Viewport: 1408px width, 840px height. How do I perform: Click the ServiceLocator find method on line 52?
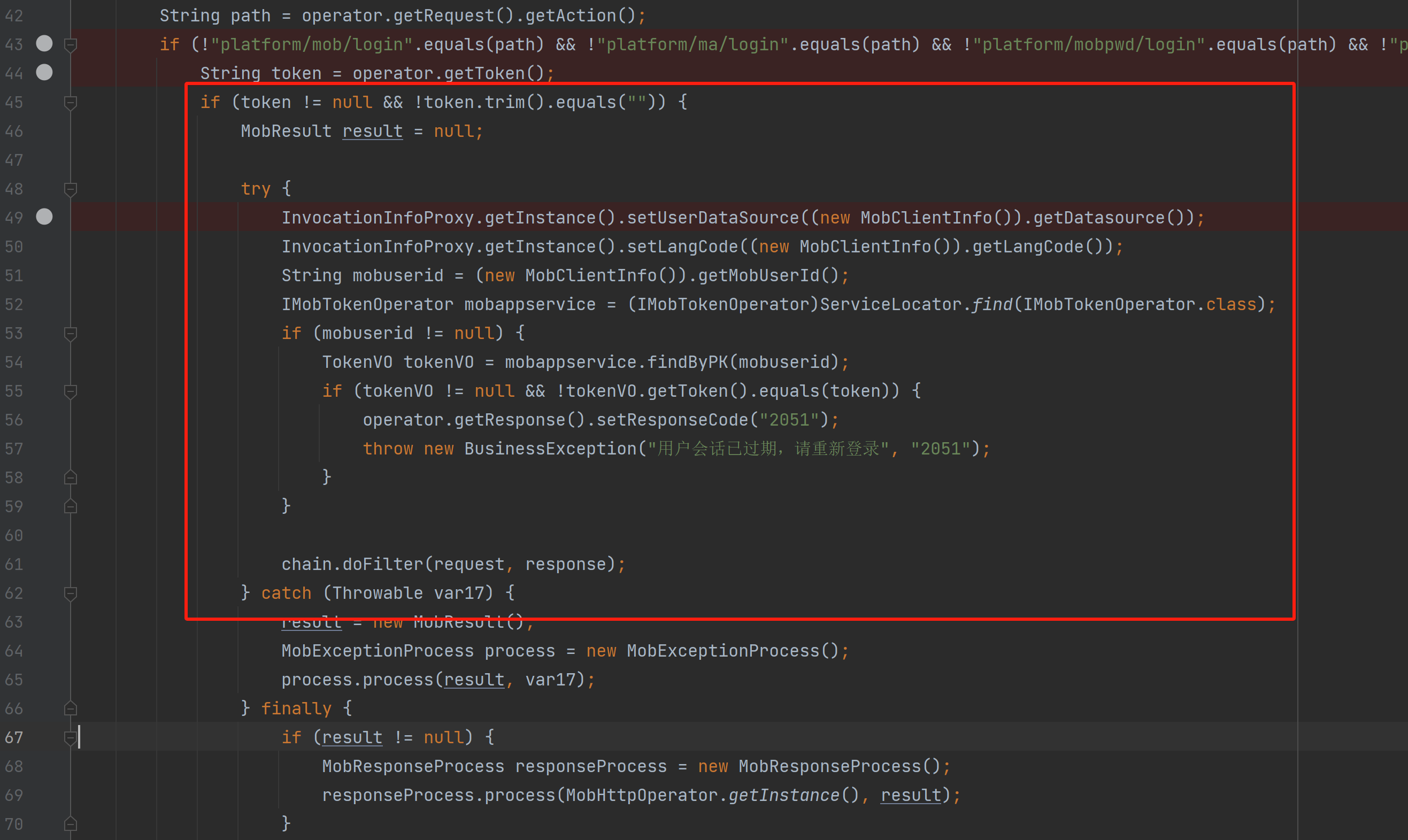click(991, 305)
